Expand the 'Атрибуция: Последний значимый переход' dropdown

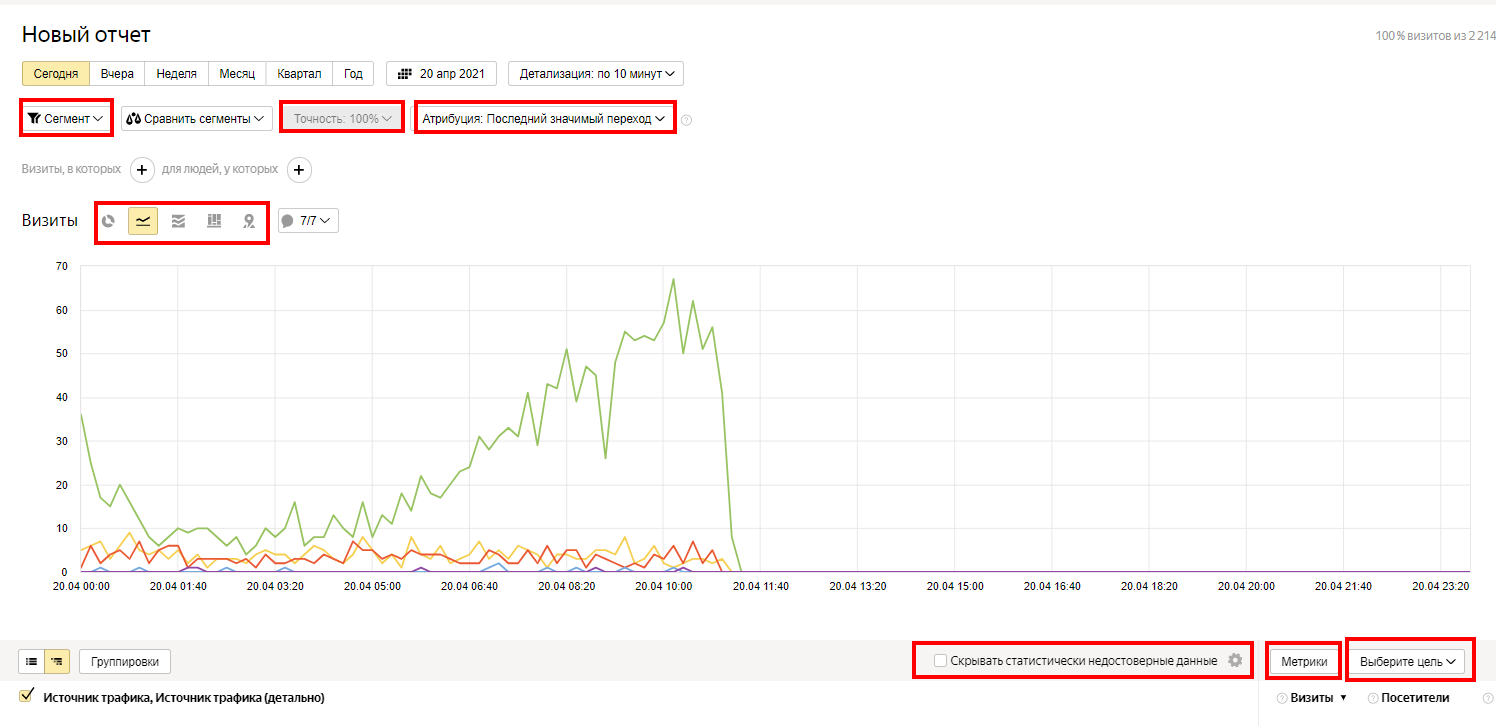tap(544, 118)
